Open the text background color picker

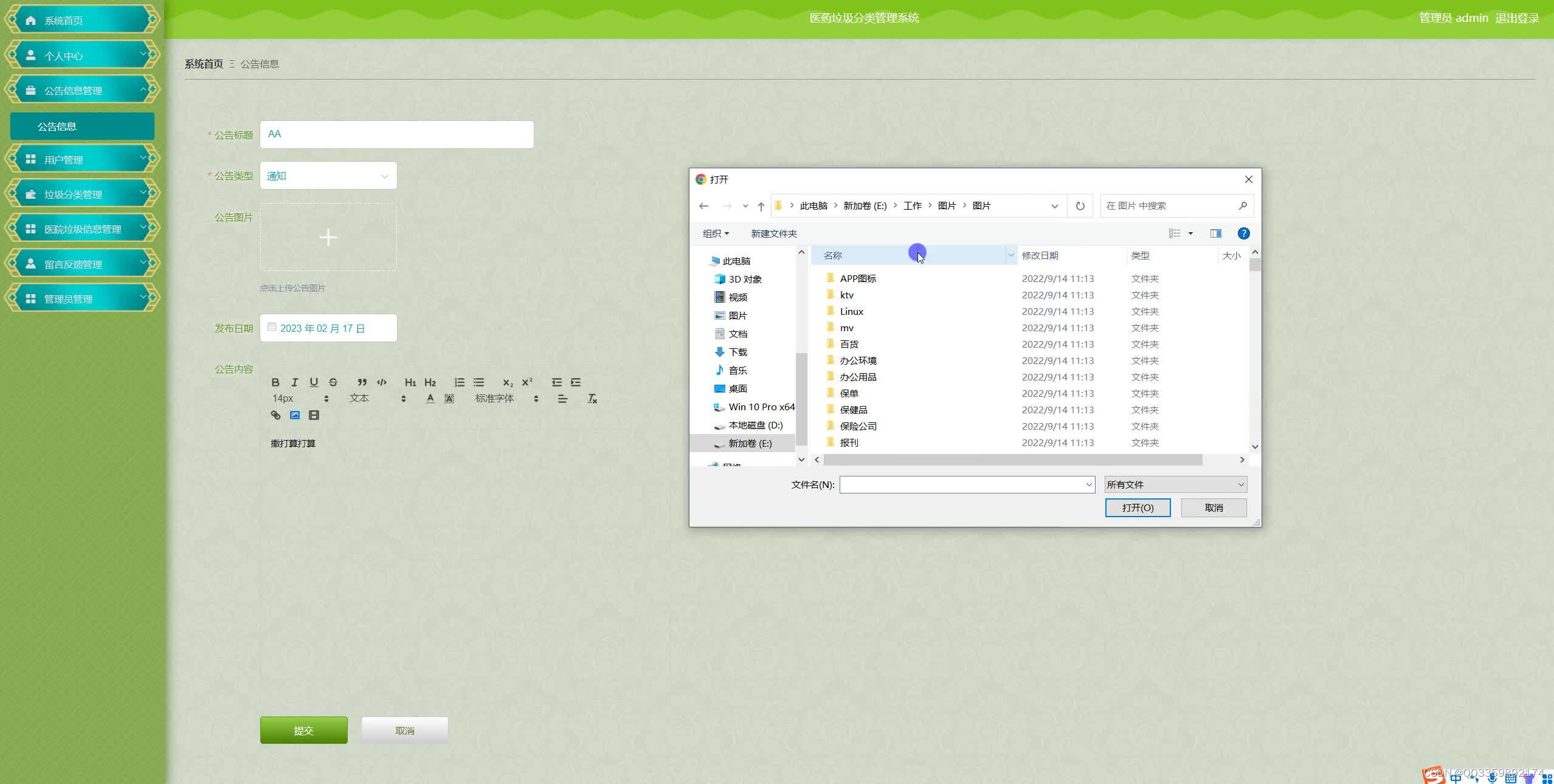point(449,399)
